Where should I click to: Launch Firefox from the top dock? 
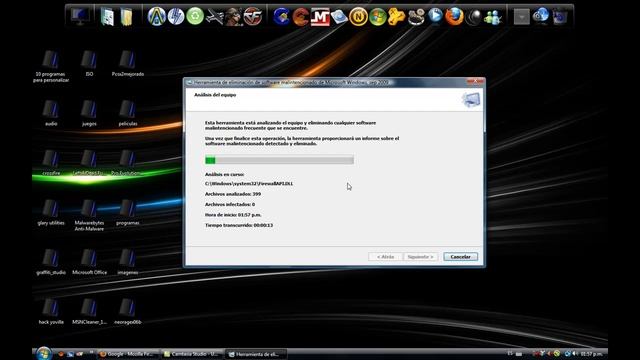pos(454,17)
